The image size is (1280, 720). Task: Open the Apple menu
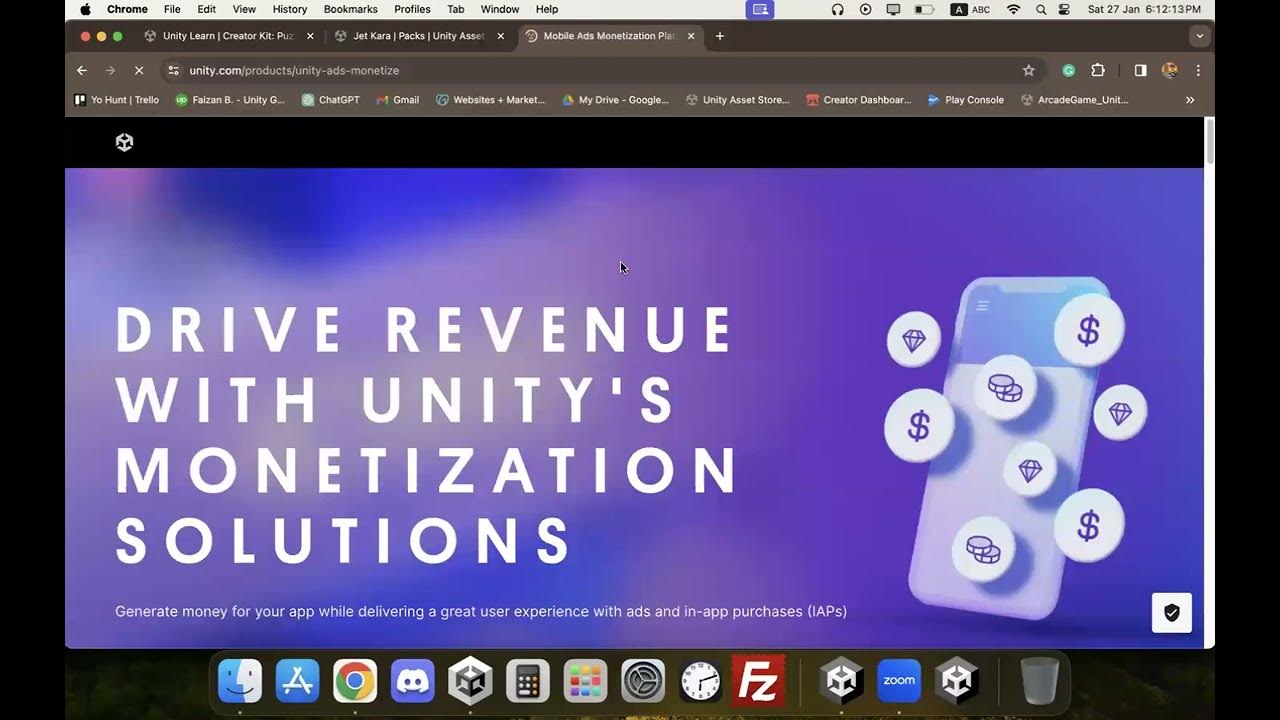(85, 9)
